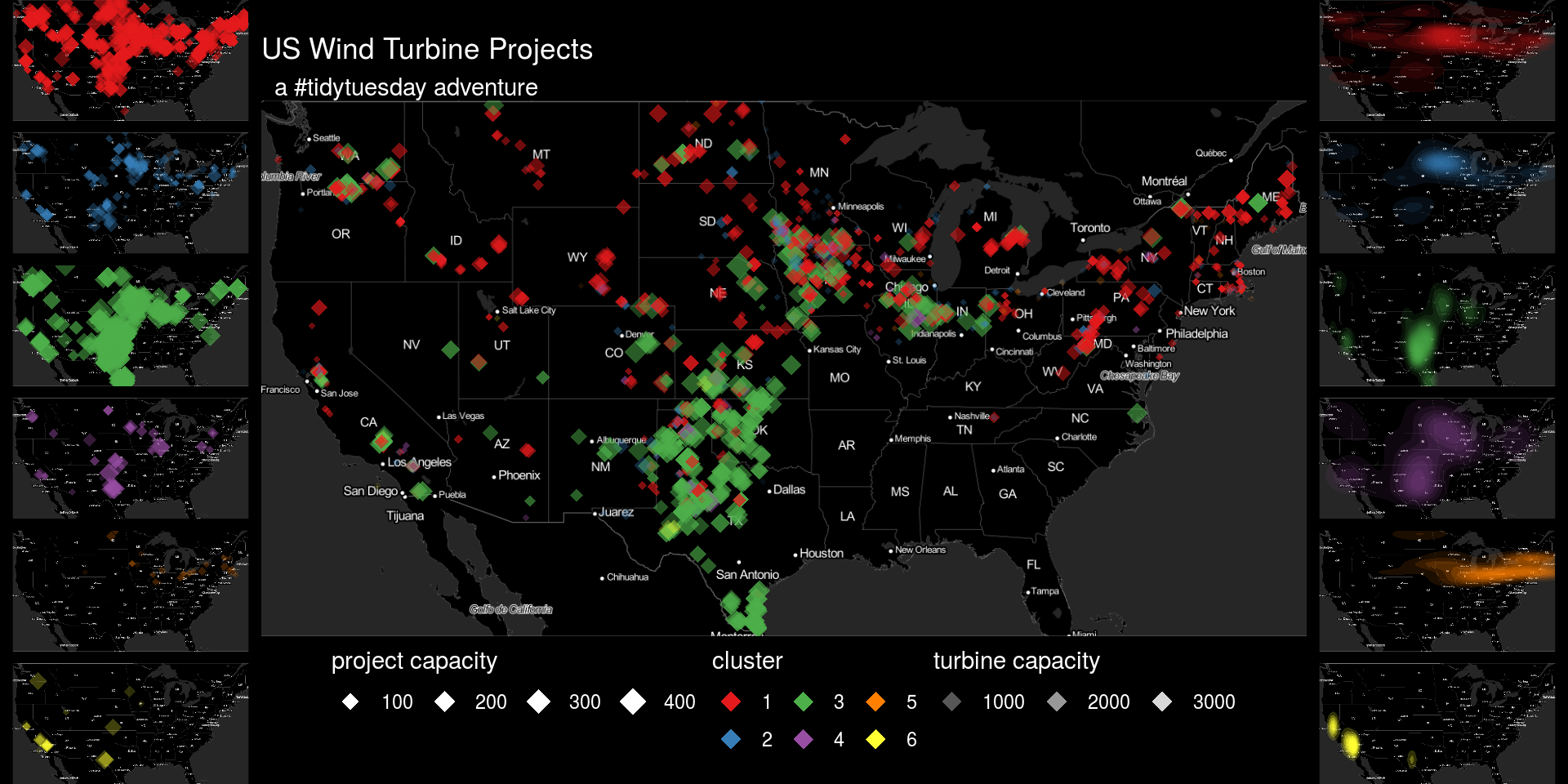The width and height of the screenshot is (1568, 784).
Task: Open the red cluster points thumbnail map
Action: tap(131, 60)
